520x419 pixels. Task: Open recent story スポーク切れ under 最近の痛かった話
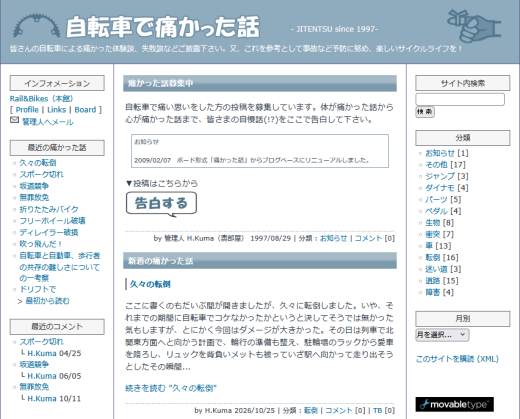[x=41, y=174]
